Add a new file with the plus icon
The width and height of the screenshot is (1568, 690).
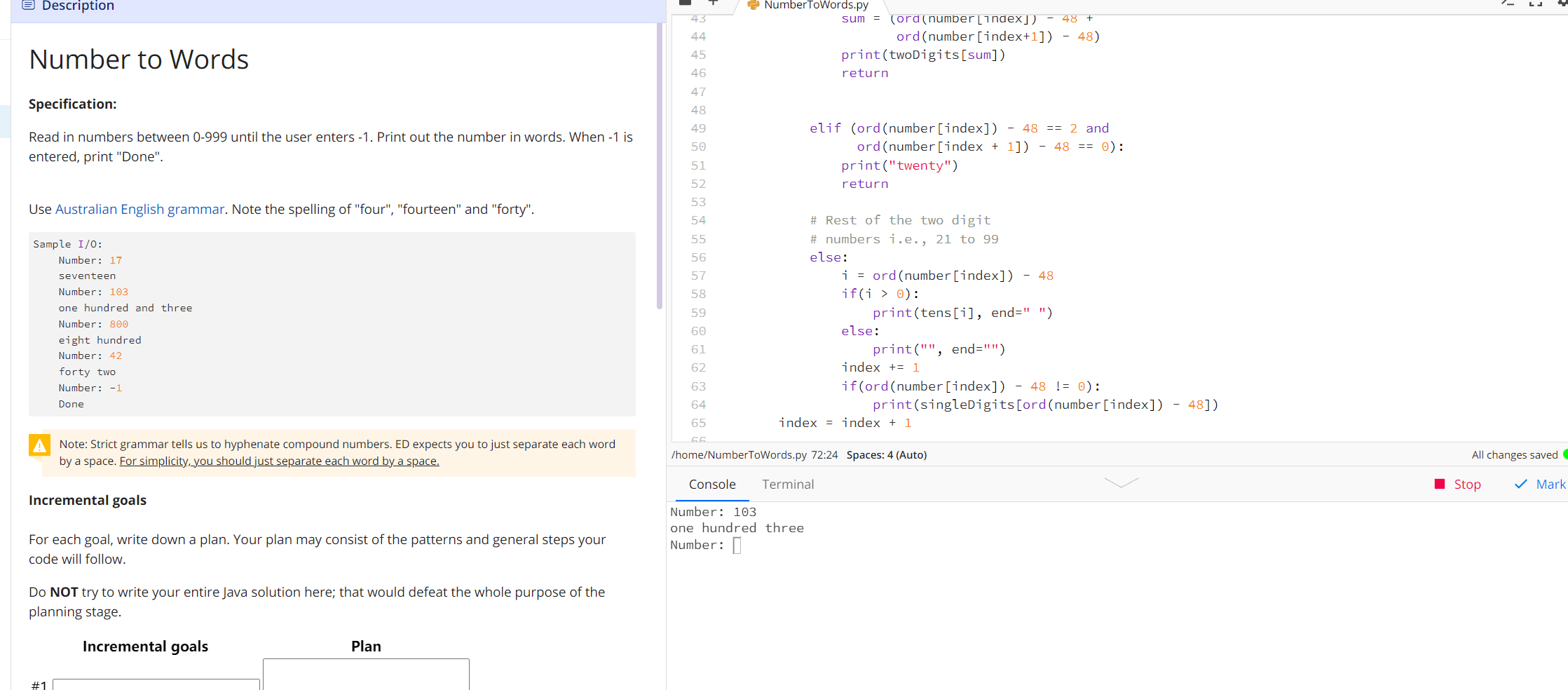713,3
